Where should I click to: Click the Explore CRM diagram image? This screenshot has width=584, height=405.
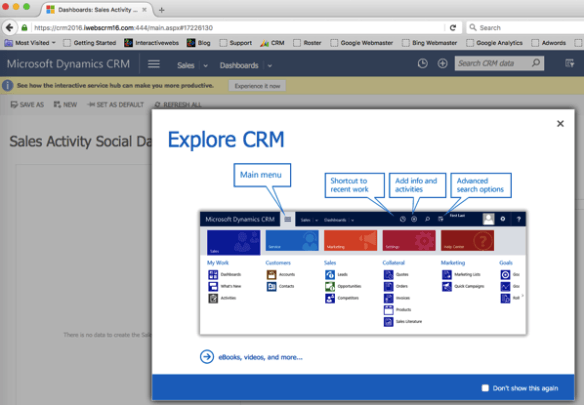[x=363, y=273]
